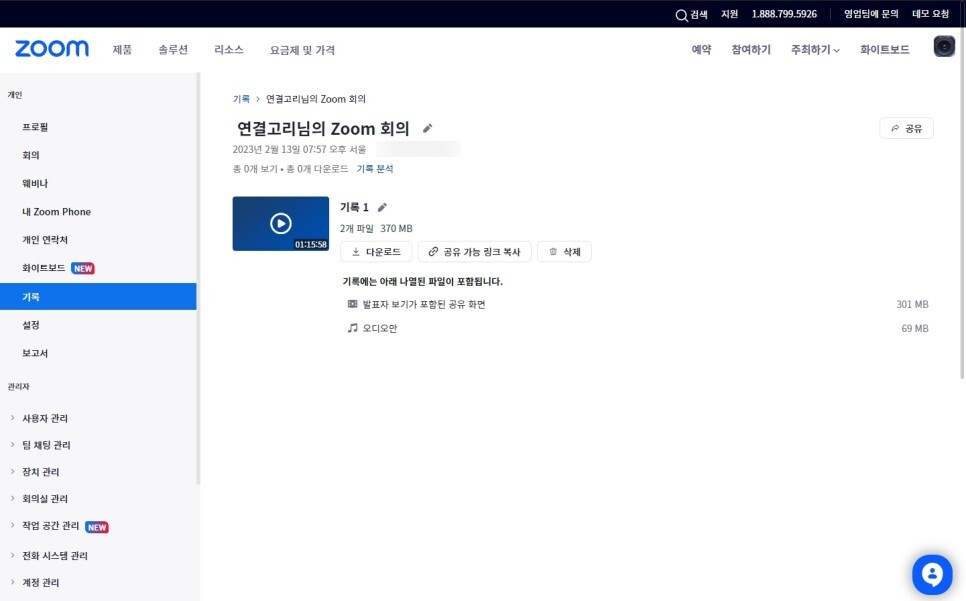This screenshot has width=966, height=601.
Task: Open the 솔루션 menu
Action: [x=173, y=50]
